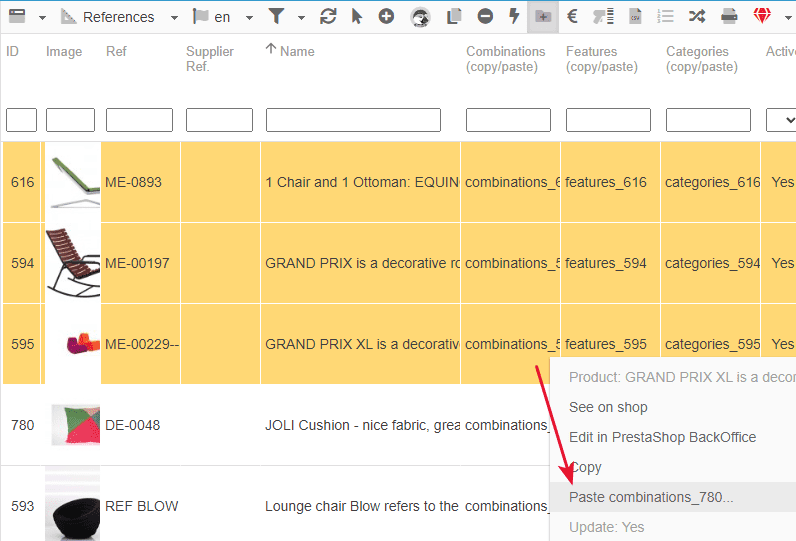The width and height of the screenshot is (796, 541).
Task: Click the Name filter input field
Action: tap(353, 120)
